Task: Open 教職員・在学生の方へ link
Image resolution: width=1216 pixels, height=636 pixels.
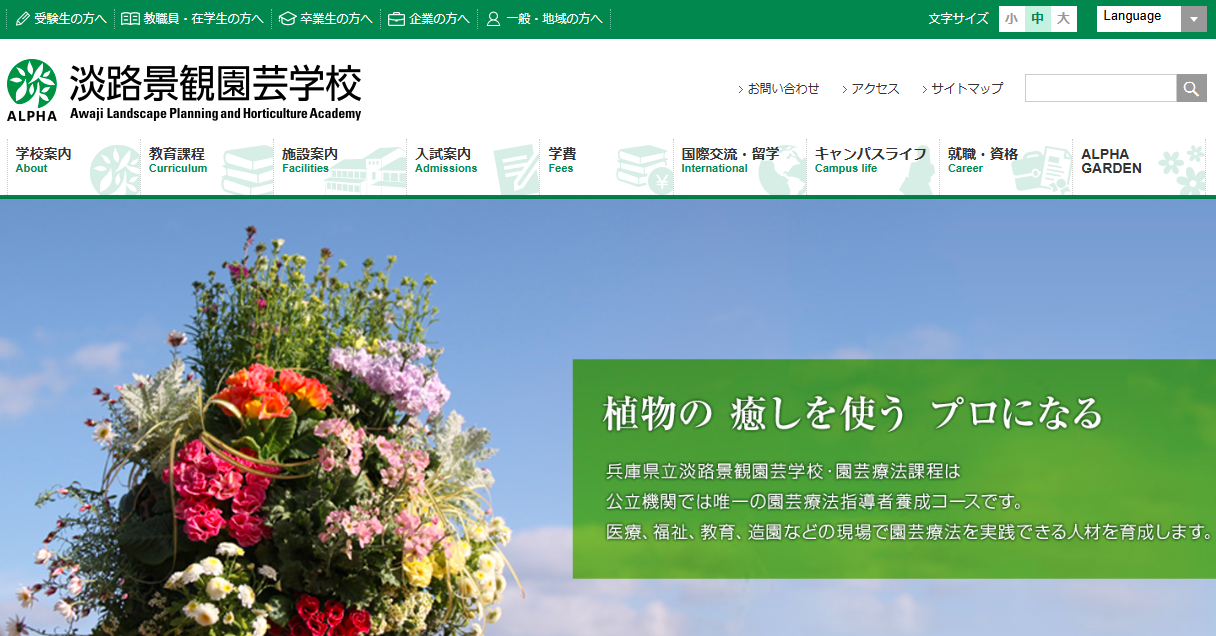Action: coord(203,19)
